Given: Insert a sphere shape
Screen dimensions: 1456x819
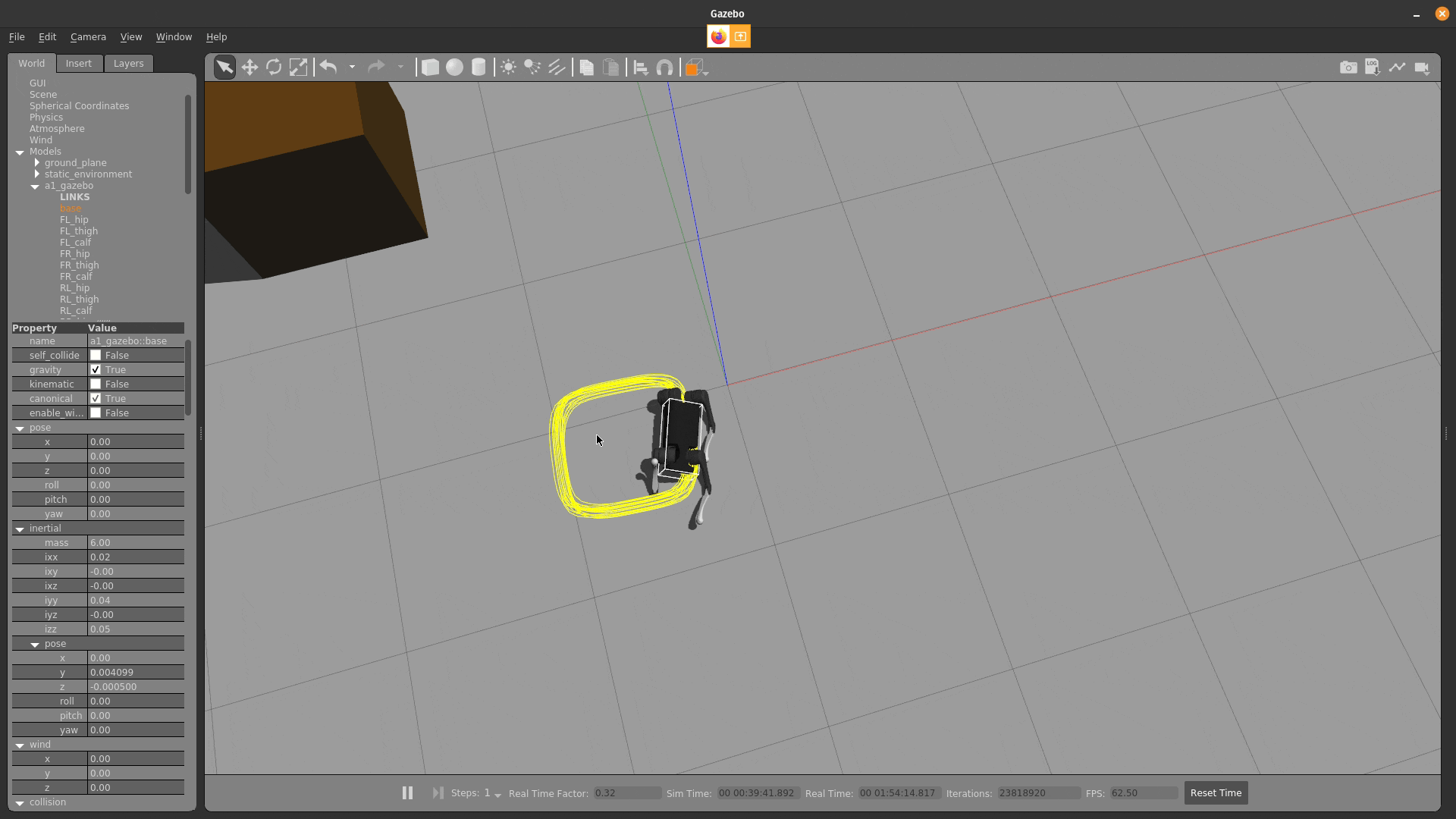Looking at the screenshot, I should [x=454, y=67].
